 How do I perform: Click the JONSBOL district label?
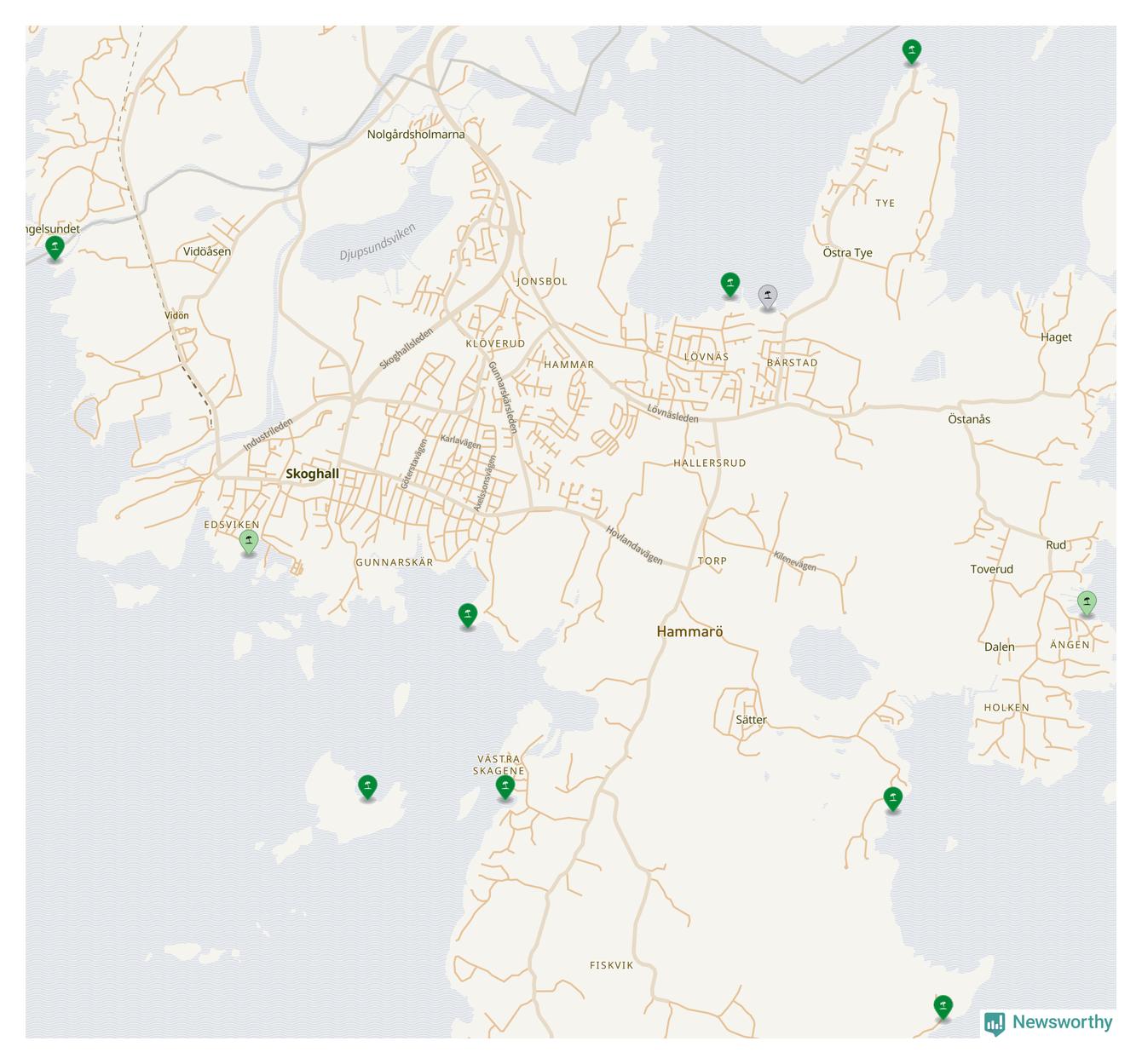pyautogui.click(x=542, y=281)
